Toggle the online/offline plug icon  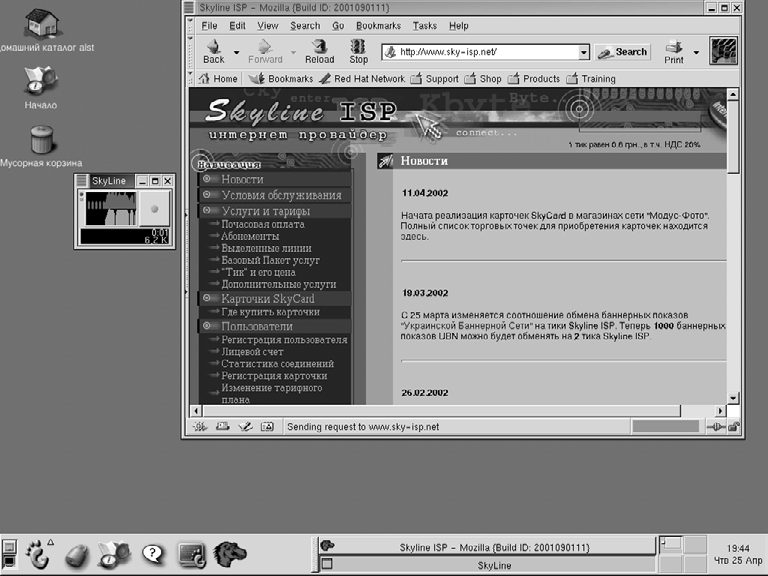[714, 427]
